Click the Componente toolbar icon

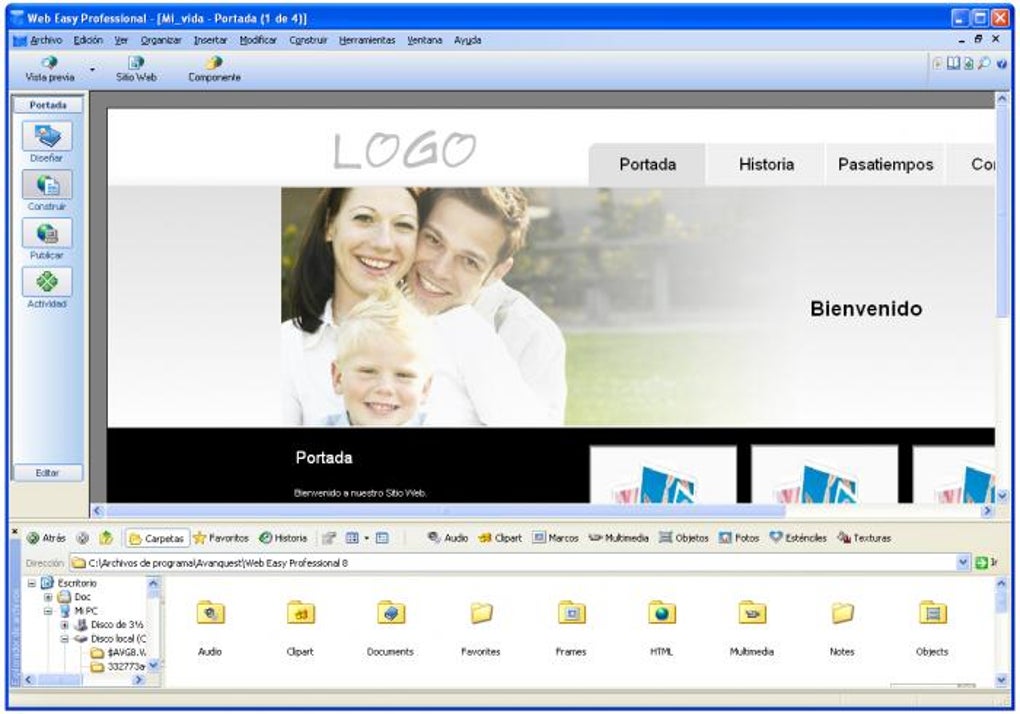[214, 66]
